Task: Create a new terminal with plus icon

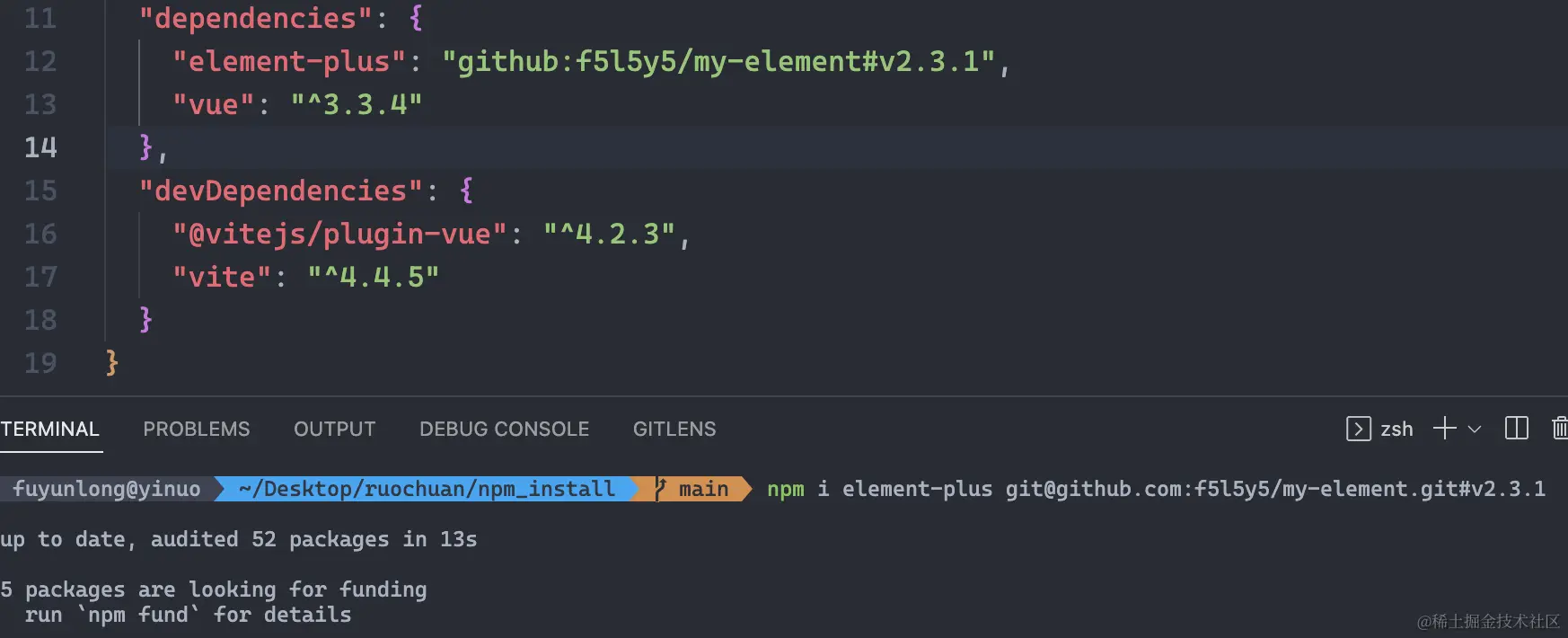Action: pyautogui.click(x=1444, y=429)
